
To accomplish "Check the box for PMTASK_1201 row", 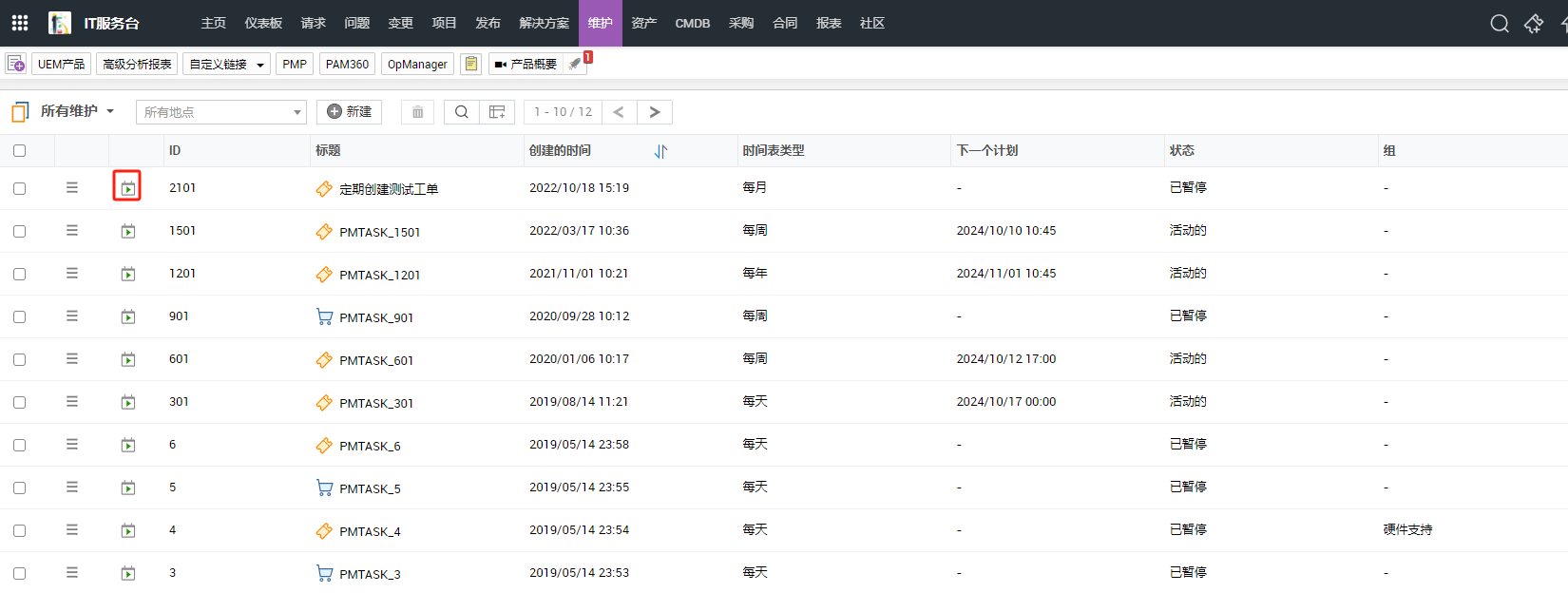I will [20, 274].
